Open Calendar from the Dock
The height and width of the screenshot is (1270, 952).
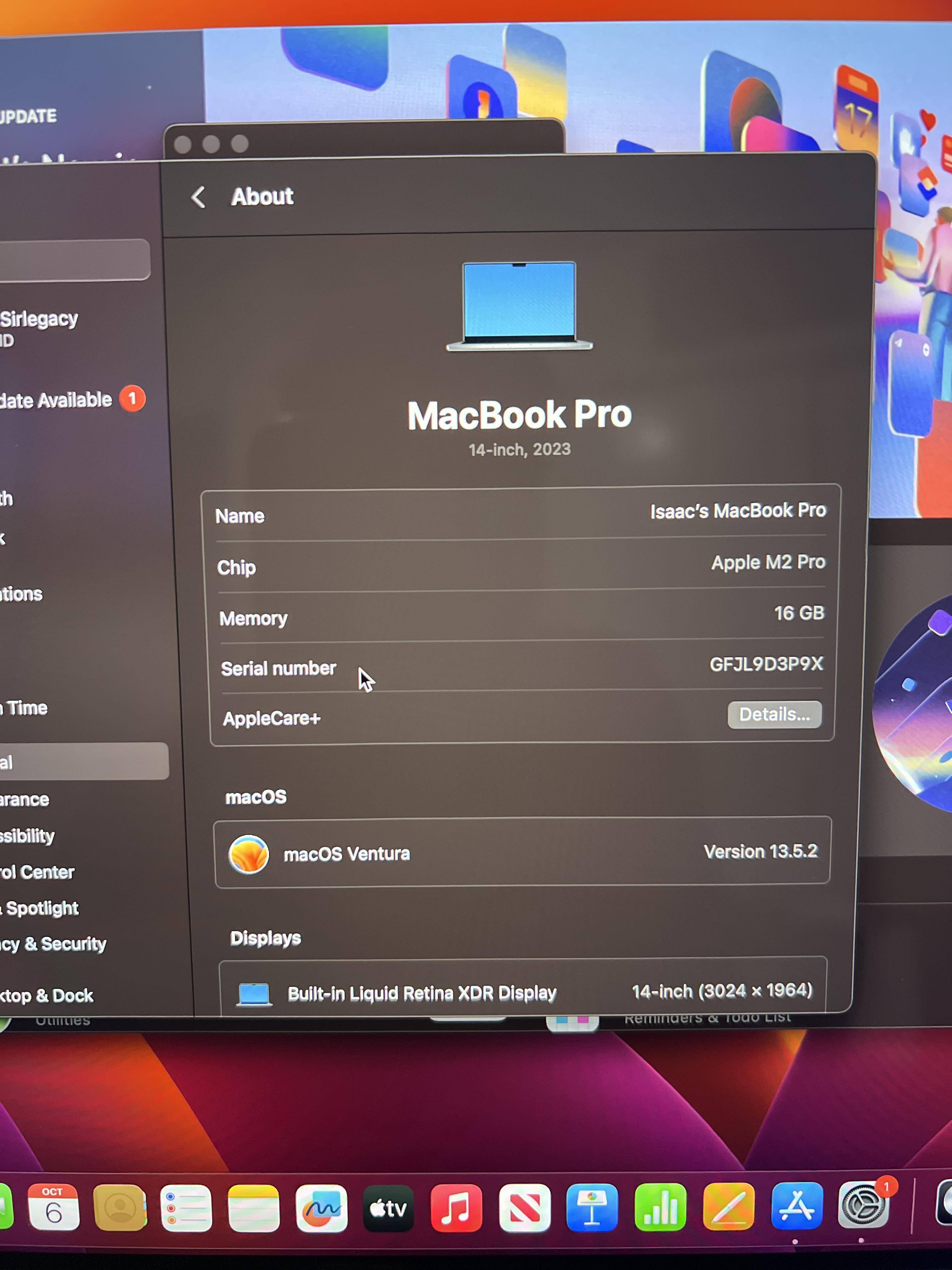54,1207
